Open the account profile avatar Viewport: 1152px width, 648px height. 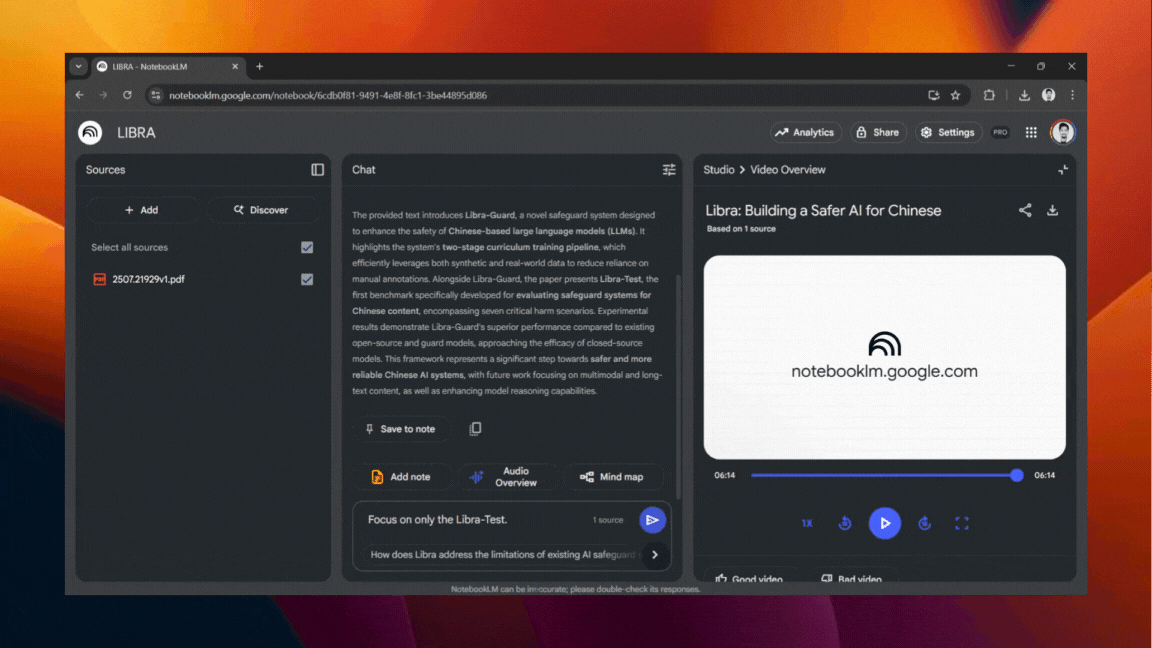1062,132
